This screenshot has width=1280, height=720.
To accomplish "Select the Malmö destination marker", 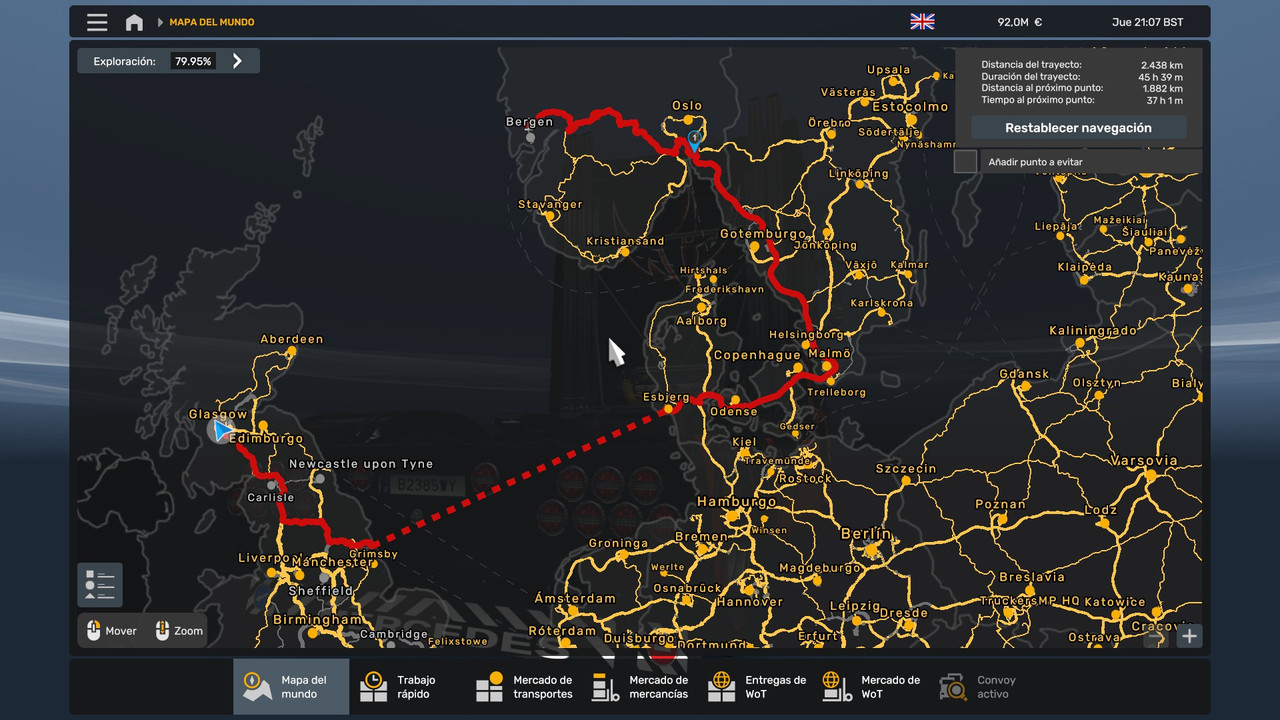I will coord(829,367).
